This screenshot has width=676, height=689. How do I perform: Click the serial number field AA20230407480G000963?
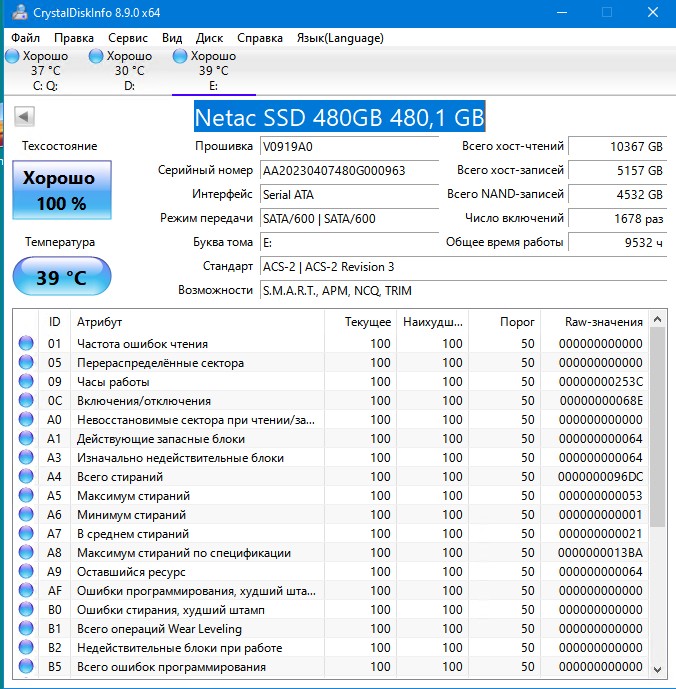[349, 170]
